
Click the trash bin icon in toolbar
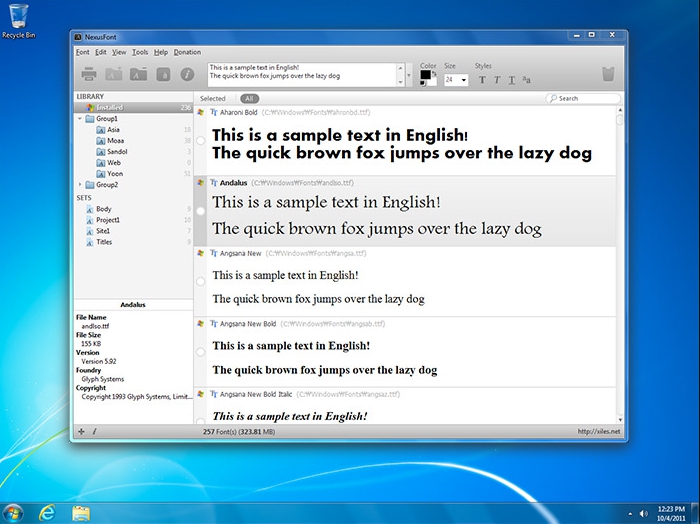tap(608, 74)
